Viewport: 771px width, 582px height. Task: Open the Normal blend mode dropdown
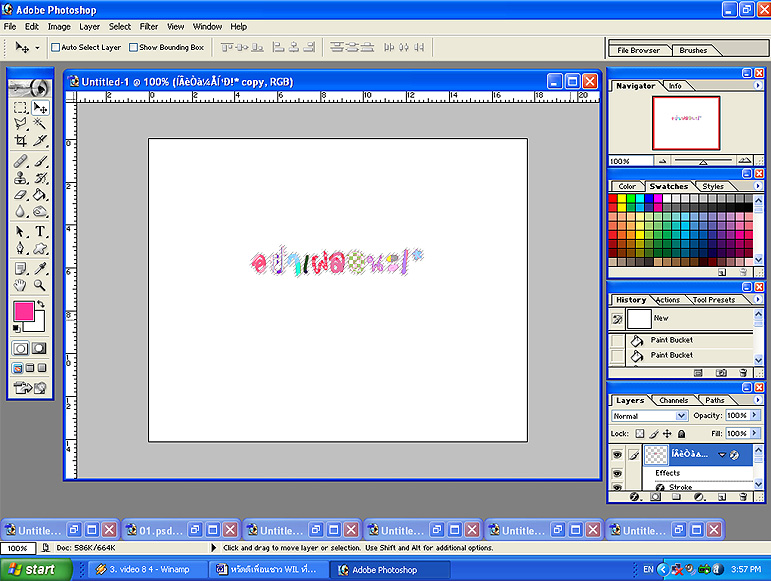coord(681,416)
